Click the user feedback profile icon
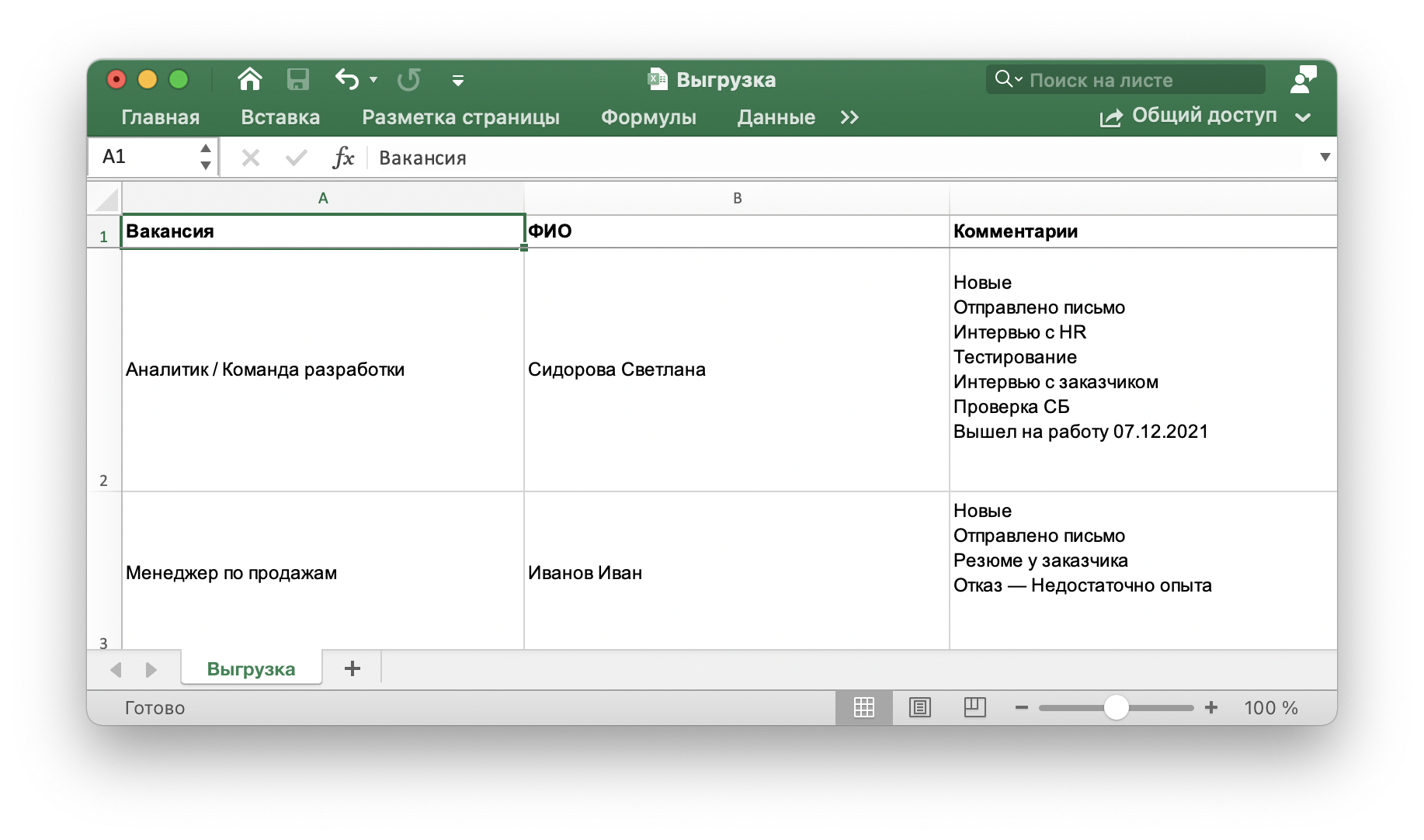The image size is (1424, 840). 1304,79
